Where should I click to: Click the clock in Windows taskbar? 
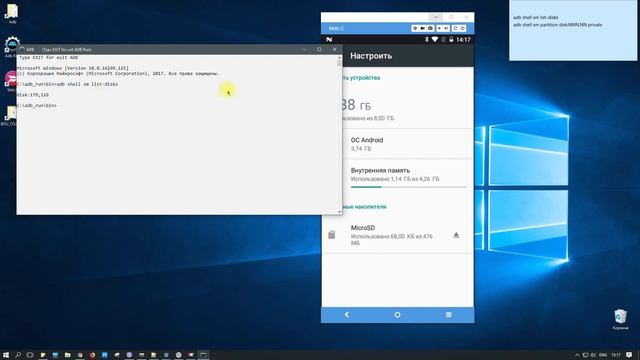(x=616, y=355)
